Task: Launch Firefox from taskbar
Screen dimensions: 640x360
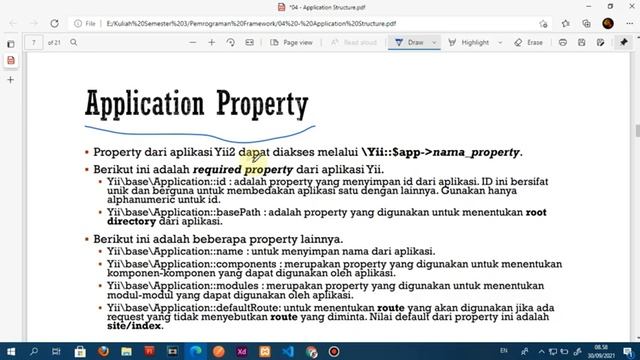Action: [103, 351]
